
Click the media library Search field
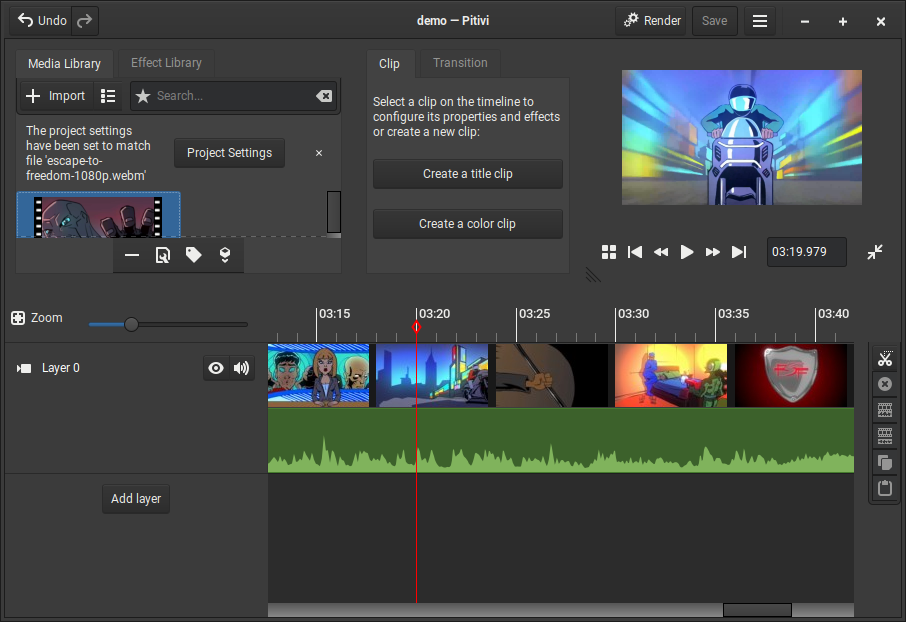pyautogui.click(x=233, y=96)
